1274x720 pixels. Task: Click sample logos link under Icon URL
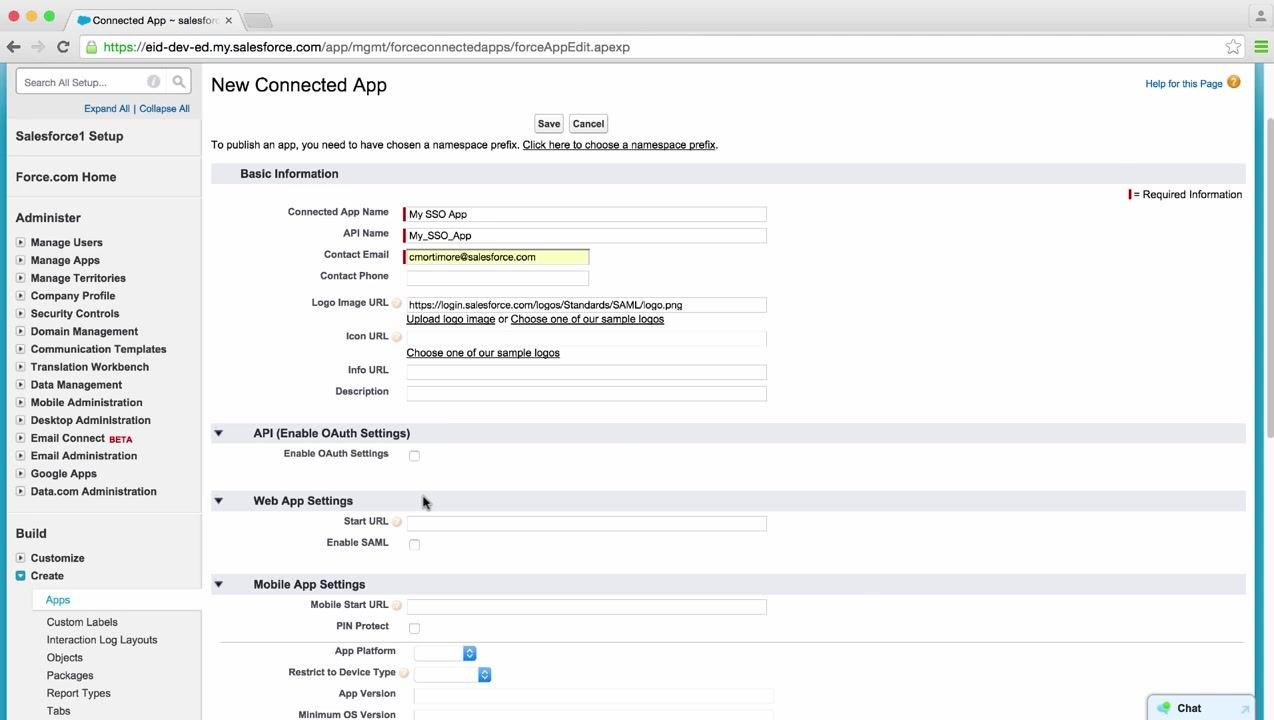coord(483,353)
